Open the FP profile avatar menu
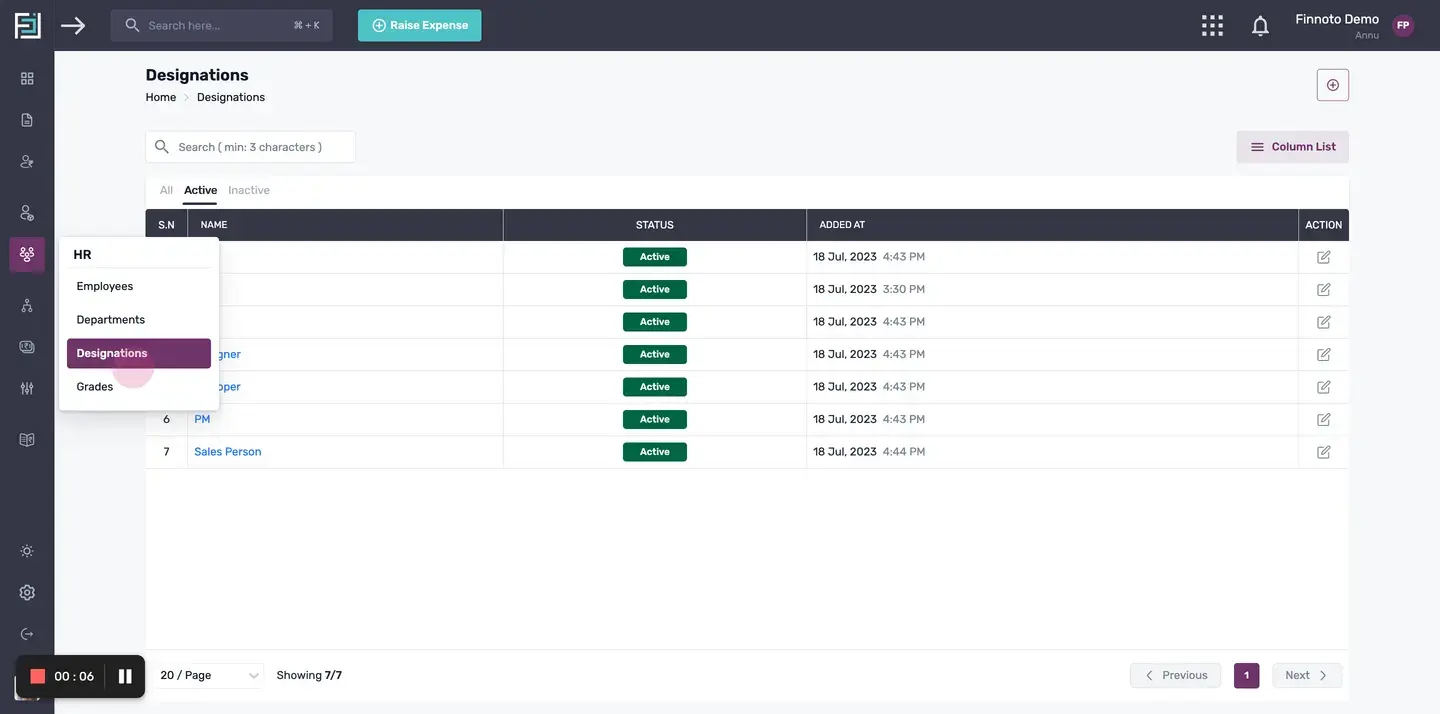Image resolution: width=1440 pixels, height=714 pixels. tap(1403, 25)
